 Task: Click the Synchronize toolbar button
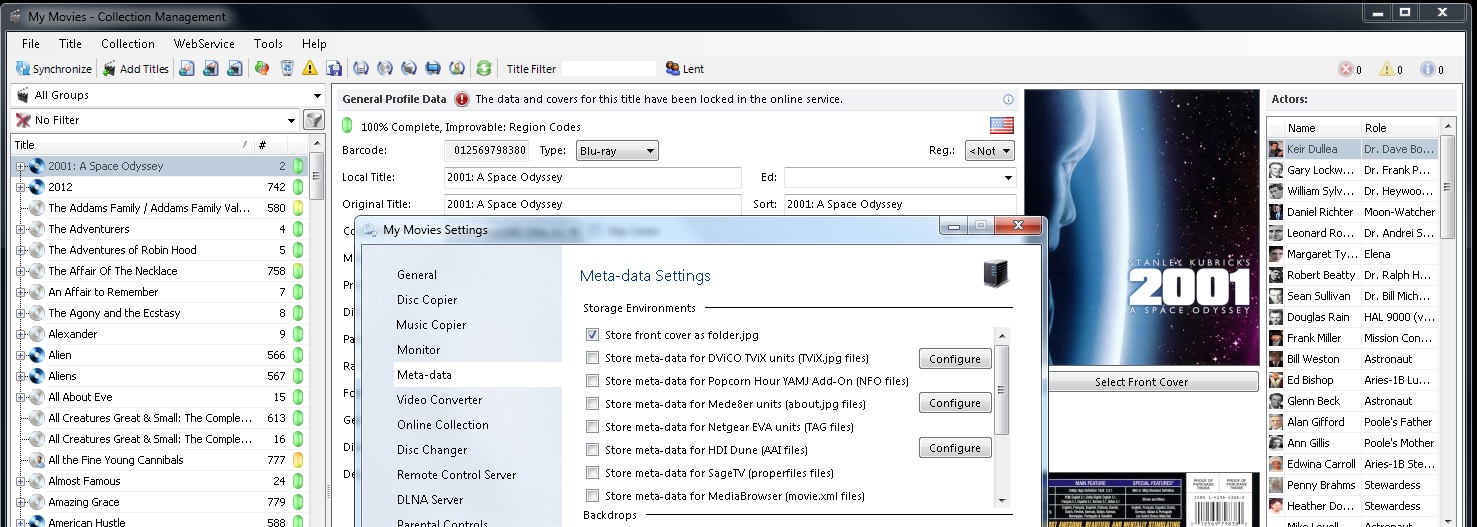point(54,69)
